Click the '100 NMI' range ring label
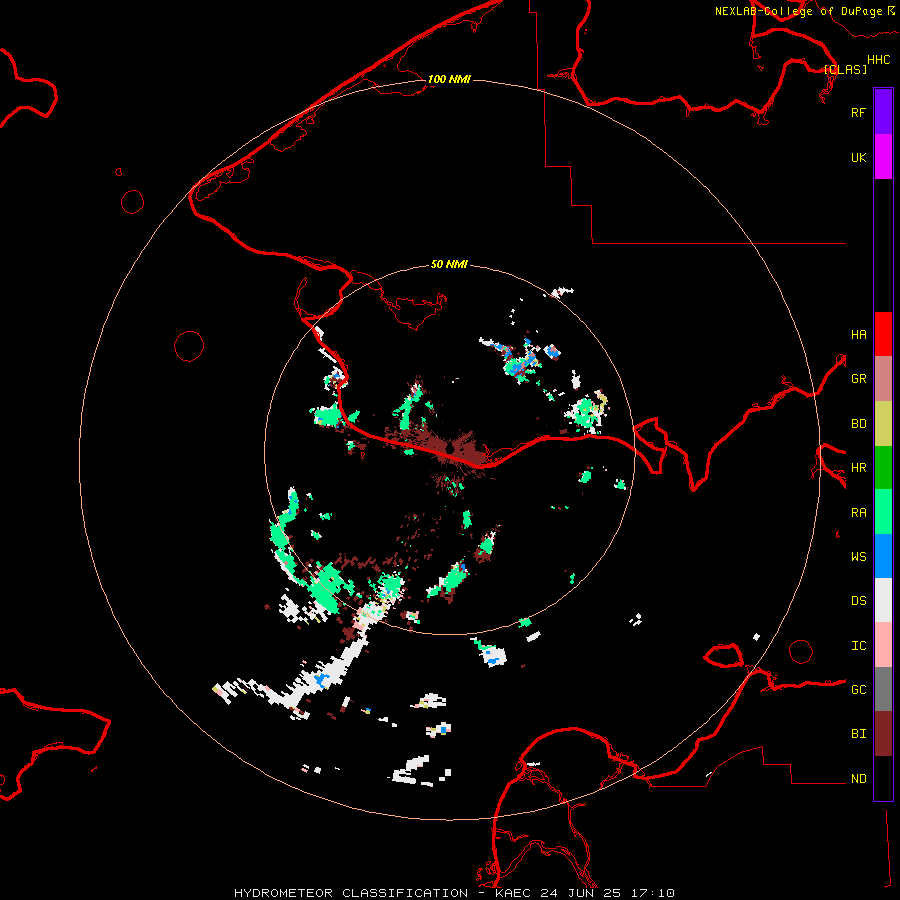 (449, 79)
